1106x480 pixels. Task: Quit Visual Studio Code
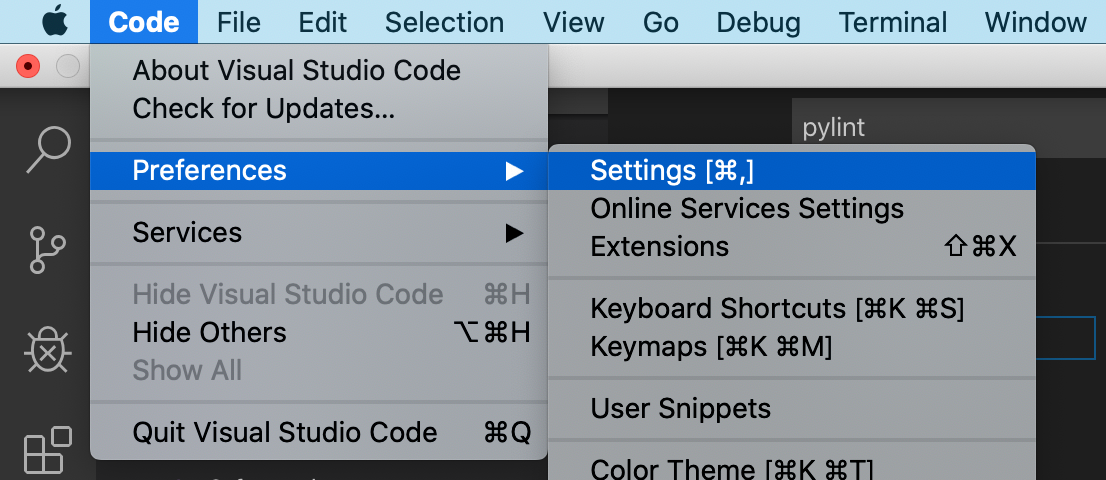[284, 433]
